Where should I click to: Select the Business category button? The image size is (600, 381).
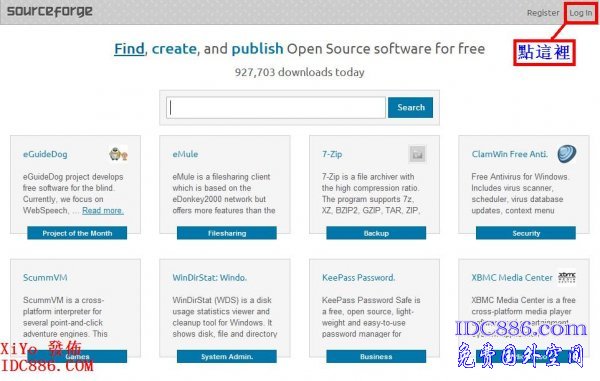click(x=376, y=357)
